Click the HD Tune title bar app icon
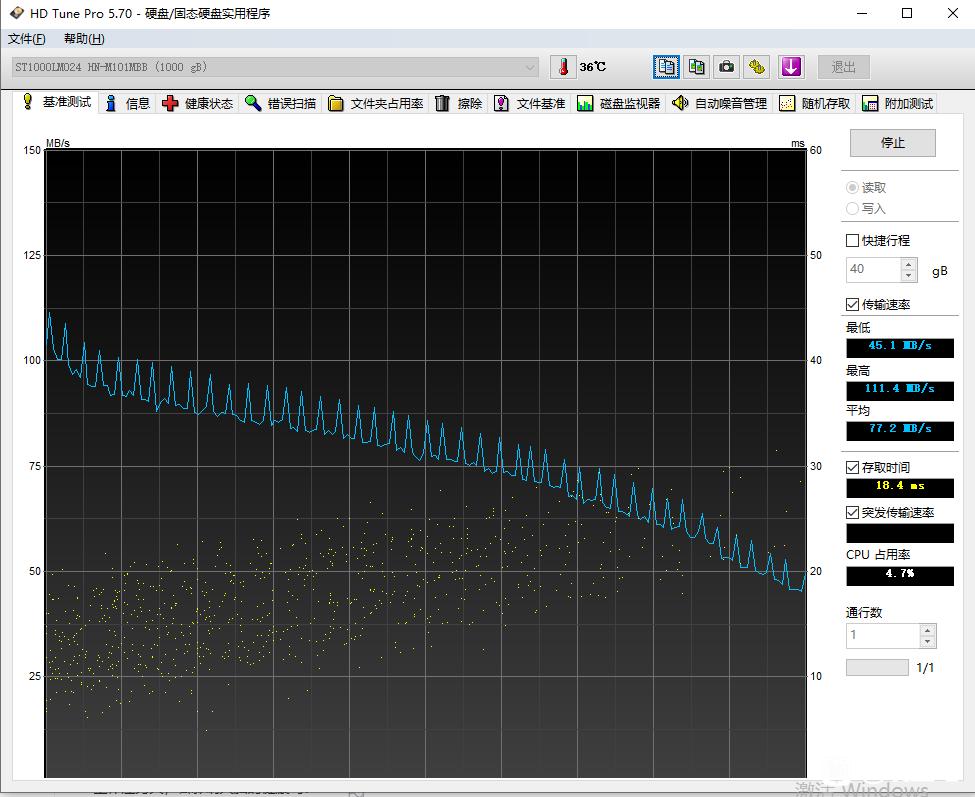 [x=17, y=12]
